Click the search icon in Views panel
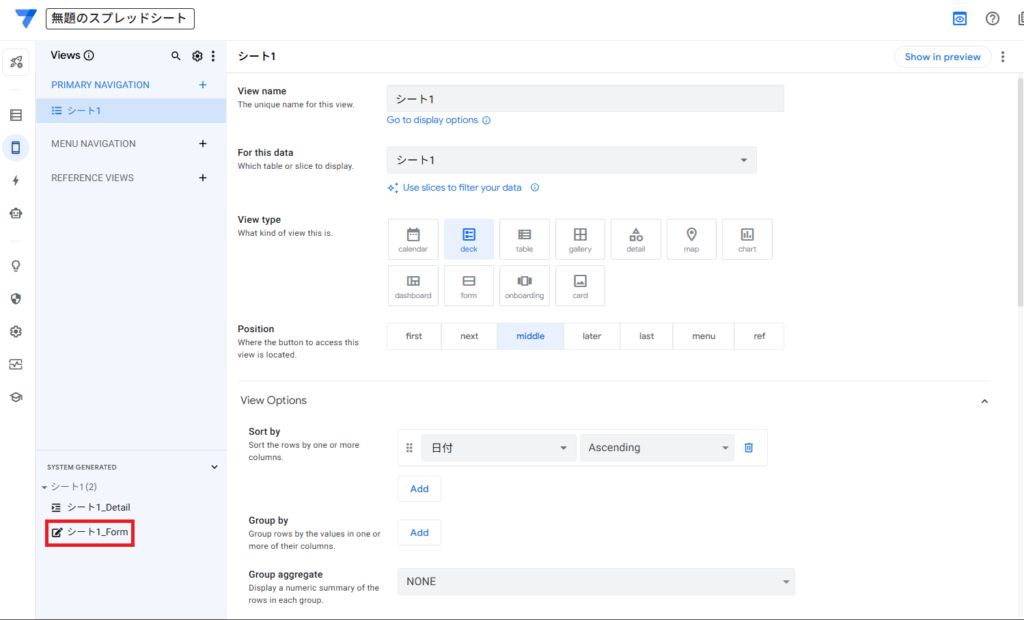Image resolution: width=1024 pixels, height=620 pixels. tap(176, 57)
